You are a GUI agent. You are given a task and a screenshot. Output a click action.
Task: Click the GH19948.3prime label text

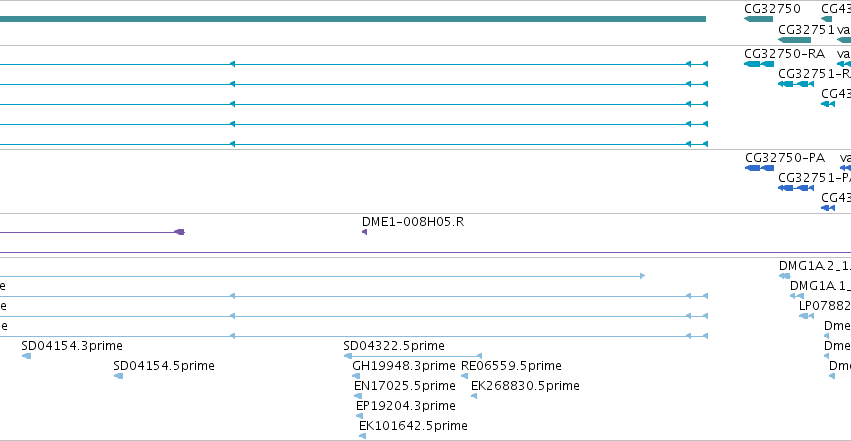[x=404, y=366]
